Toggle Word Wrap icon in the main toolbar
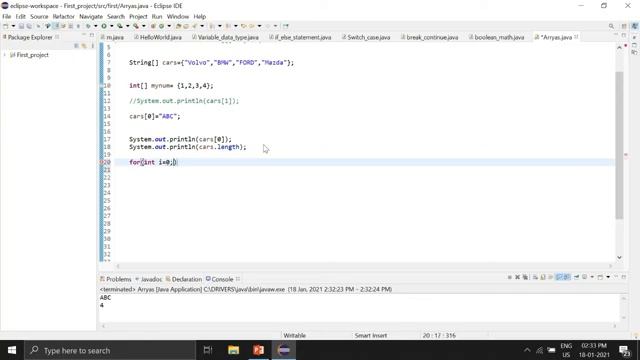The image size is (640, 360). pos(63,26)
